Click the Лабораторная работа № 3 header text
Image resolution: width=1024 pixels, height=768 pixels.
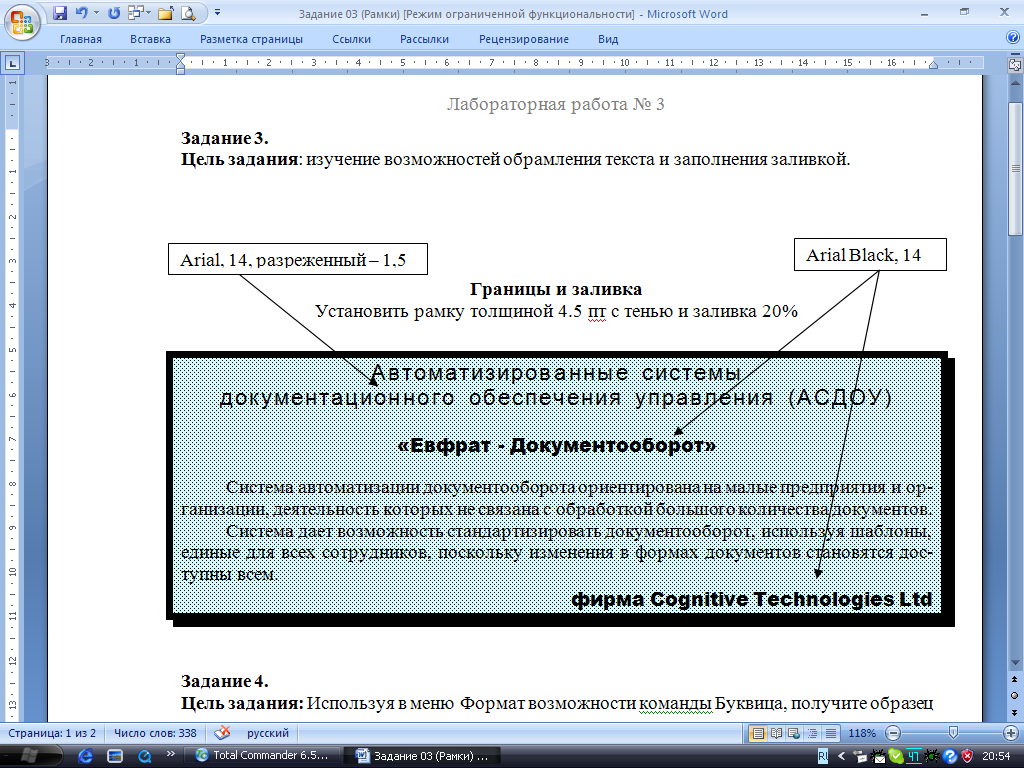click(x=556, y=104)
